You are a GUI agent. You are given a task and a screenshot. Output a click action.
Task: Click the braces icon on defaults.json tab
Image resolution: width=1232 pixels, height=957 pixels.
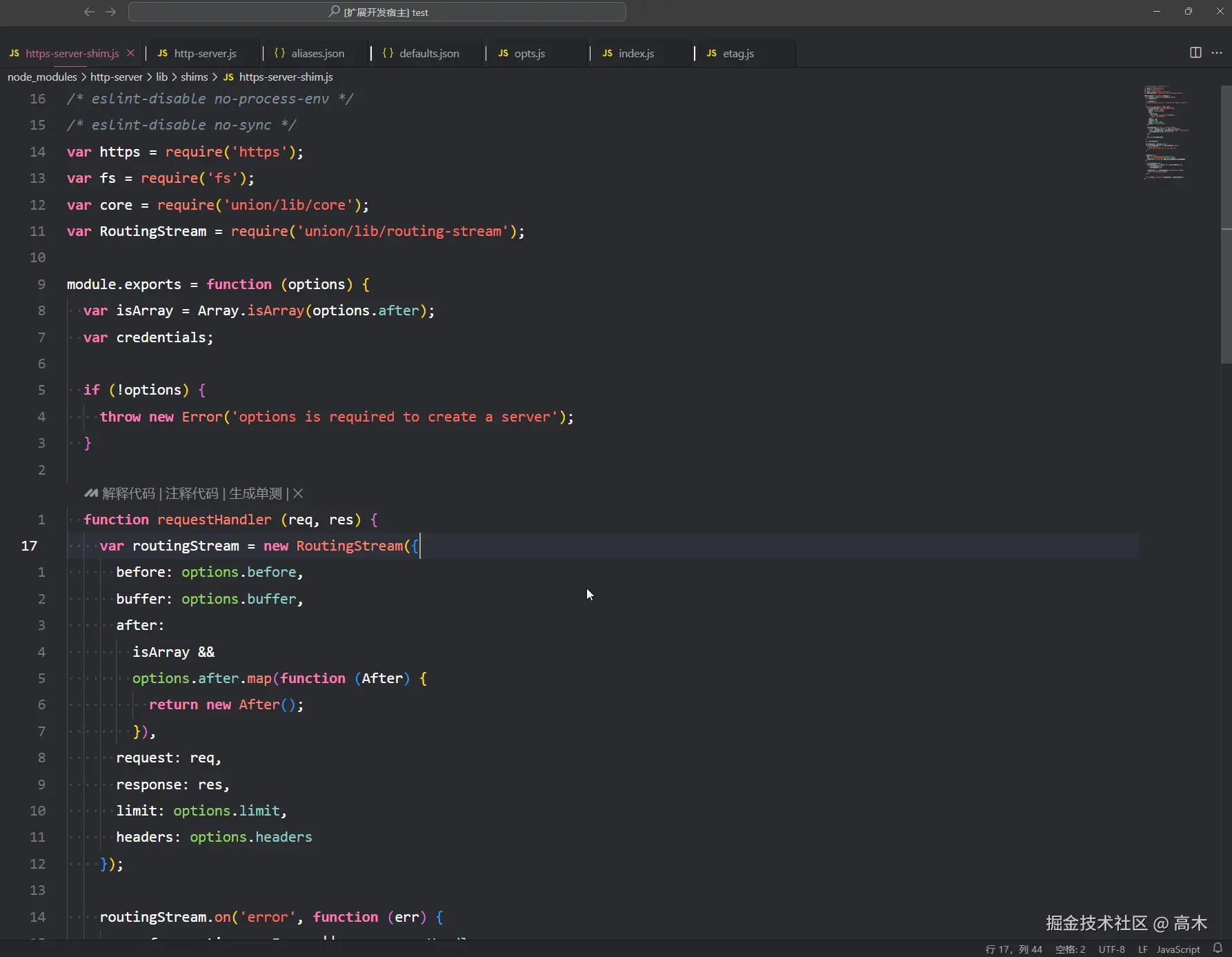[388, 53]
